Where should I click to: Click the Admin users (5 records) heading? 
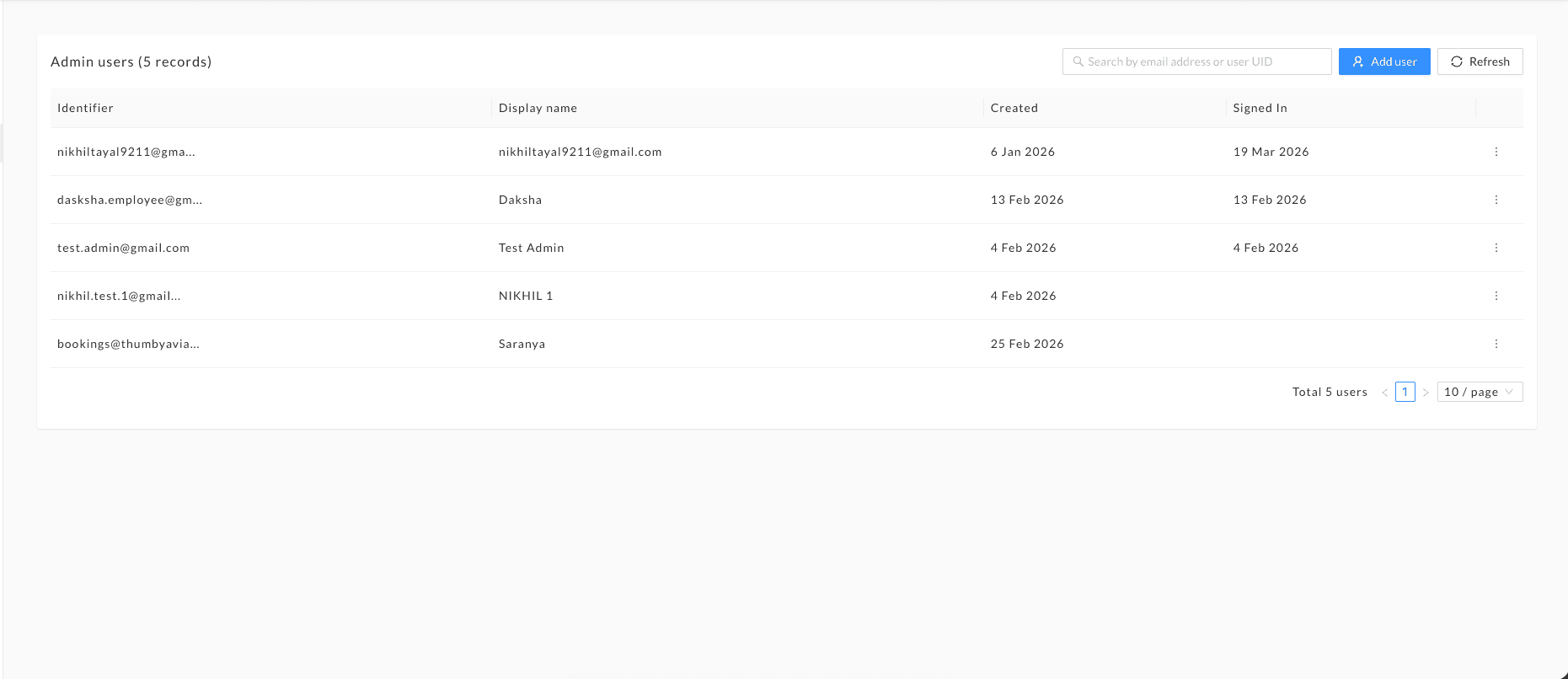131,61
